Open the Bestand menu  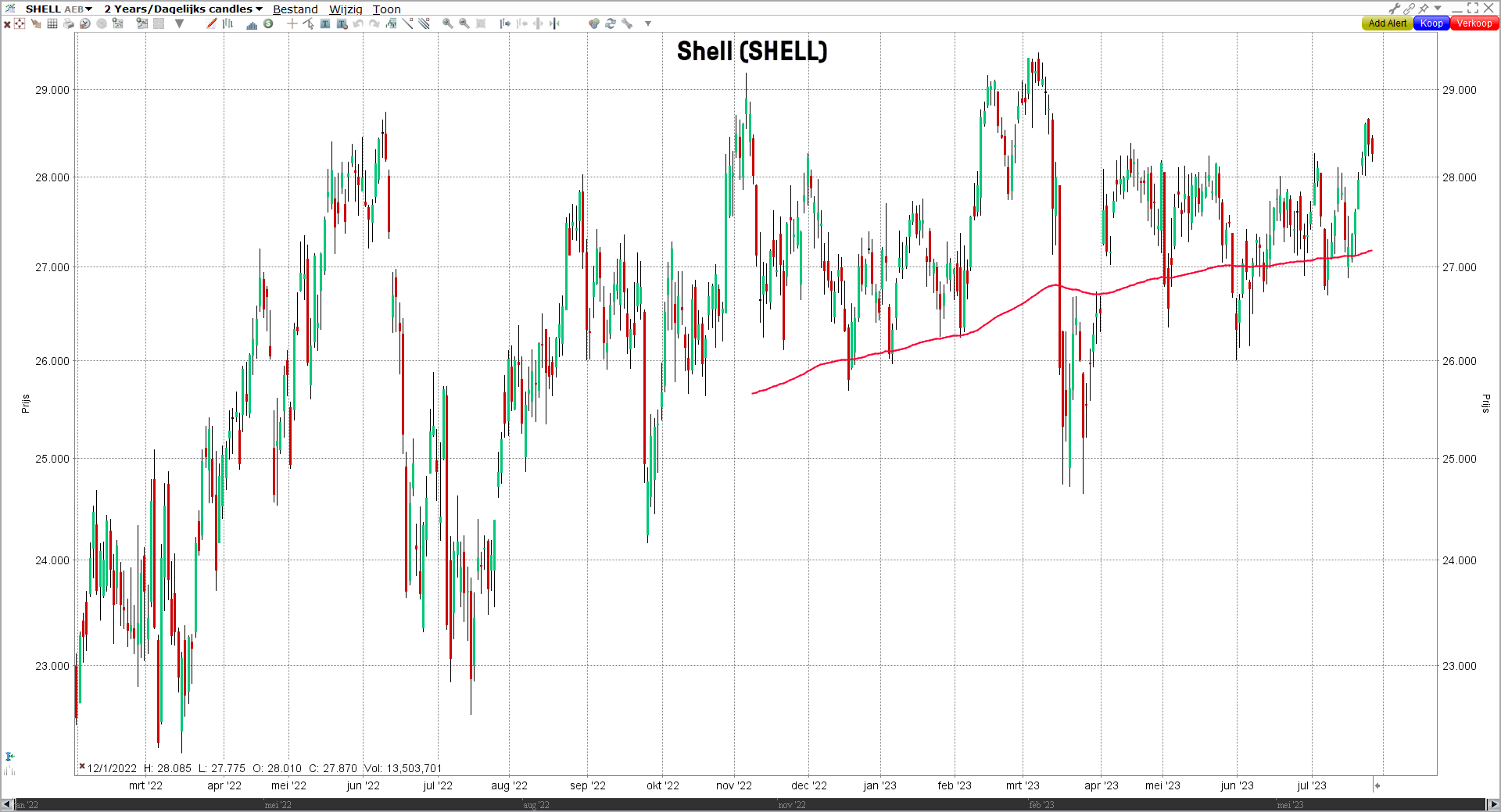coord(295,9)
